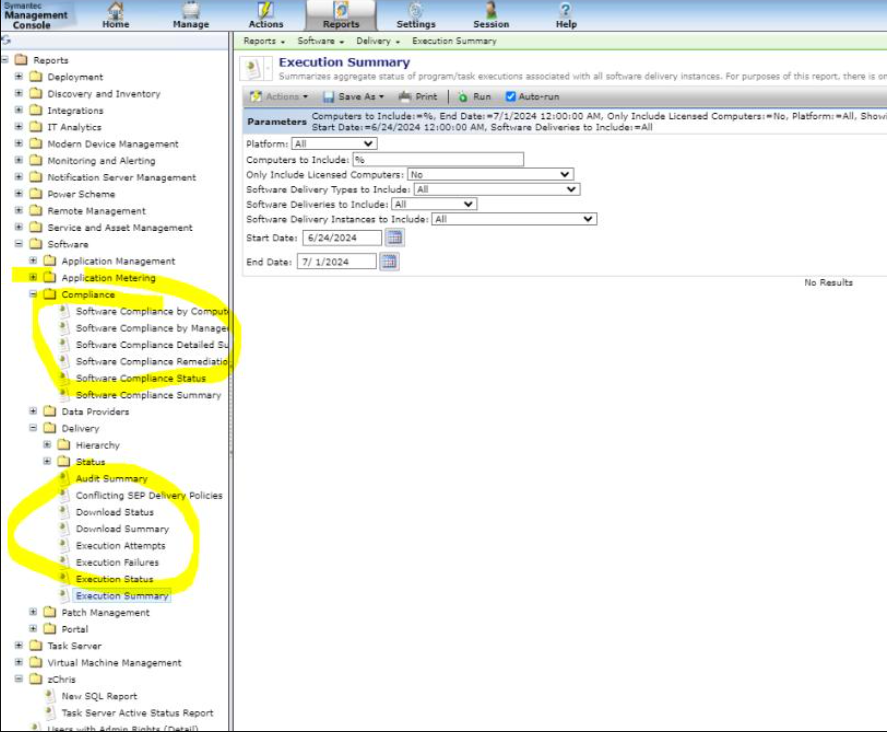887x732 pixels.
Task: Open the Settings gear icon menu
Action: [x=416, y=10]
